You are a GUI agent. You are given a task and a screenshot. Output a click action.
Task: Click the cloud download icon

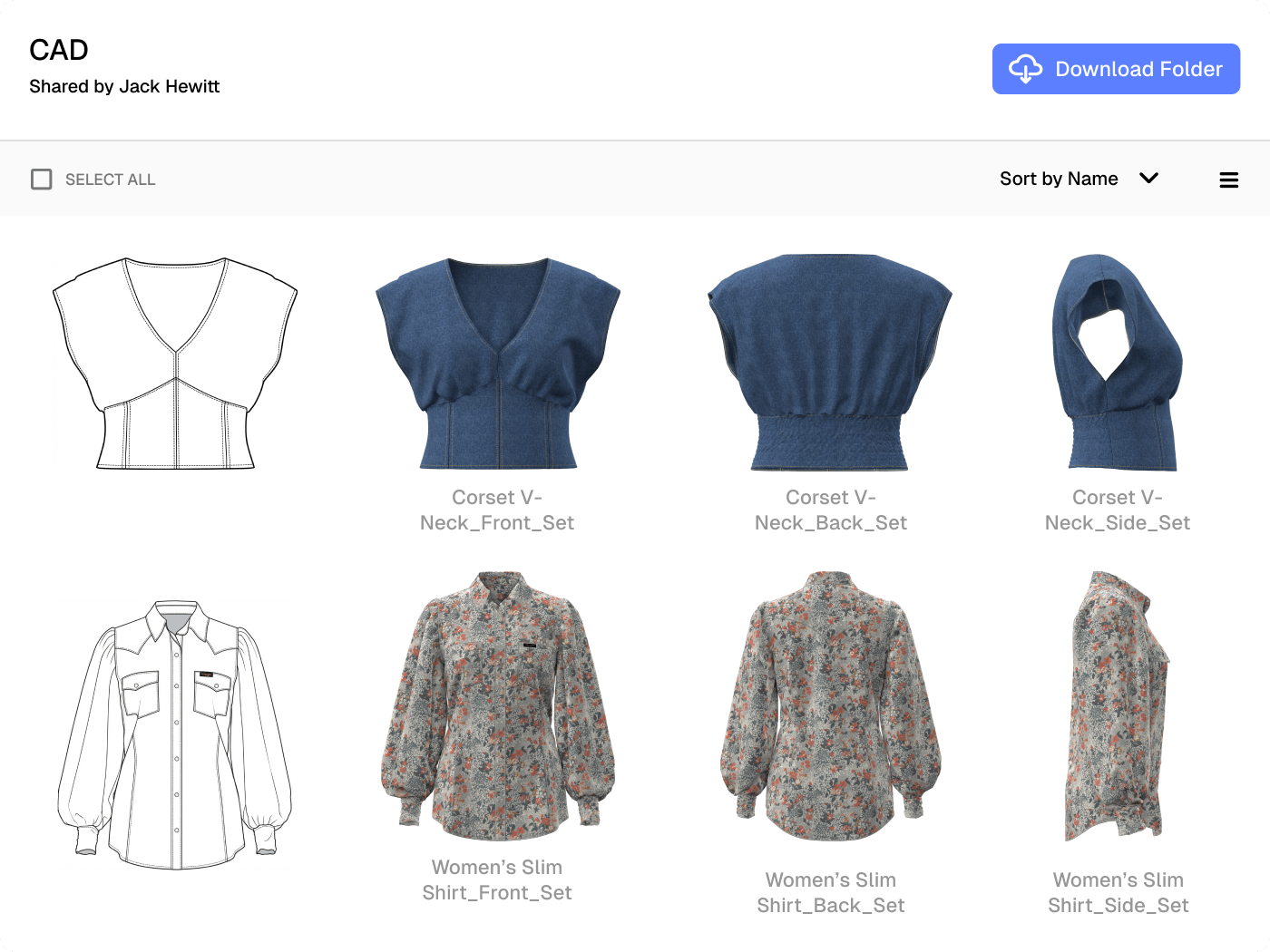(x=1026, y=69)
